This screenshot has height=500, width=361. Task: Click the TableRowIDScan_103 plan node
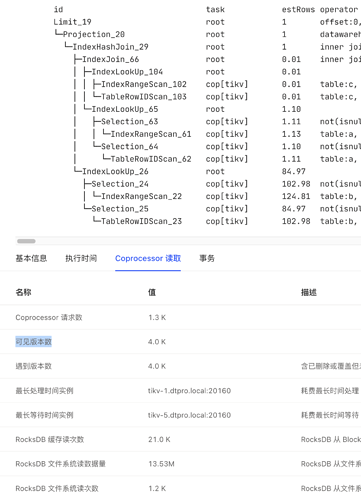[144, 97]
